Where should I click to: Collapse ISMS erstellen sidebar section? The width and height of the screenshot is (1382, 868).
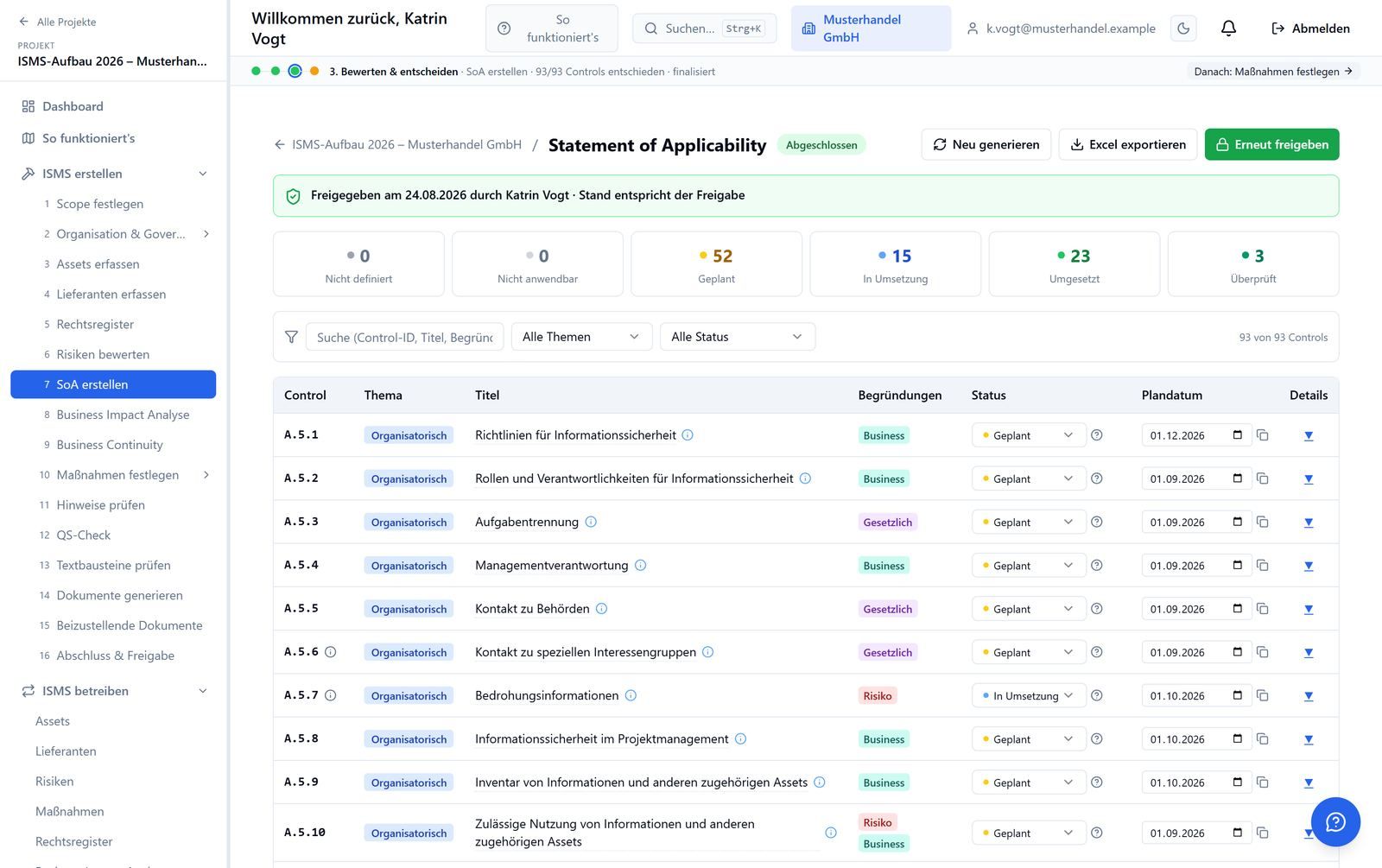click(203, 174)
